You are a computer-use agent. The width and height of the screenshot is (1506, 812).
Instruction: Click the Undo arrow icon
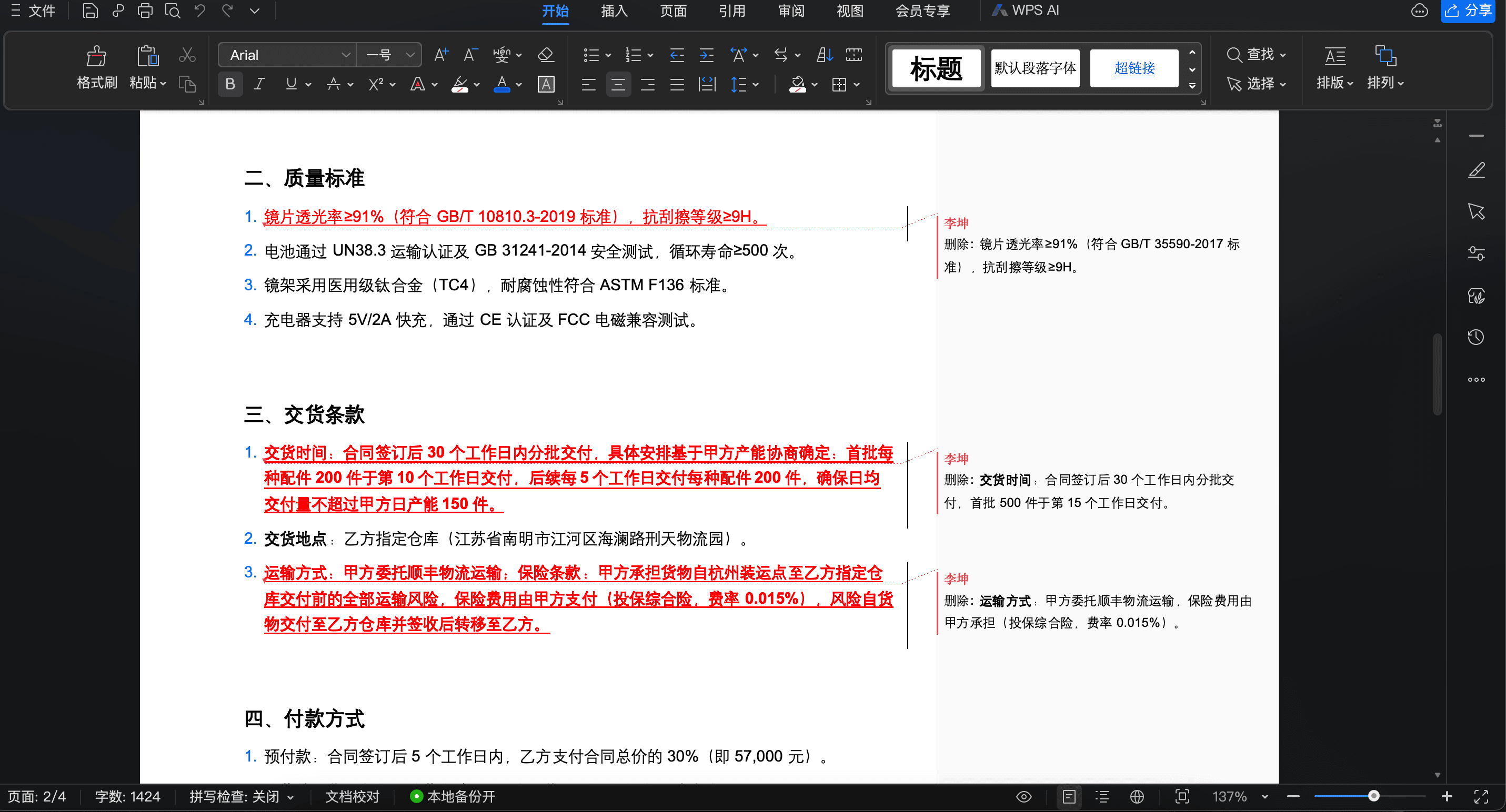[x=200, y=11]
